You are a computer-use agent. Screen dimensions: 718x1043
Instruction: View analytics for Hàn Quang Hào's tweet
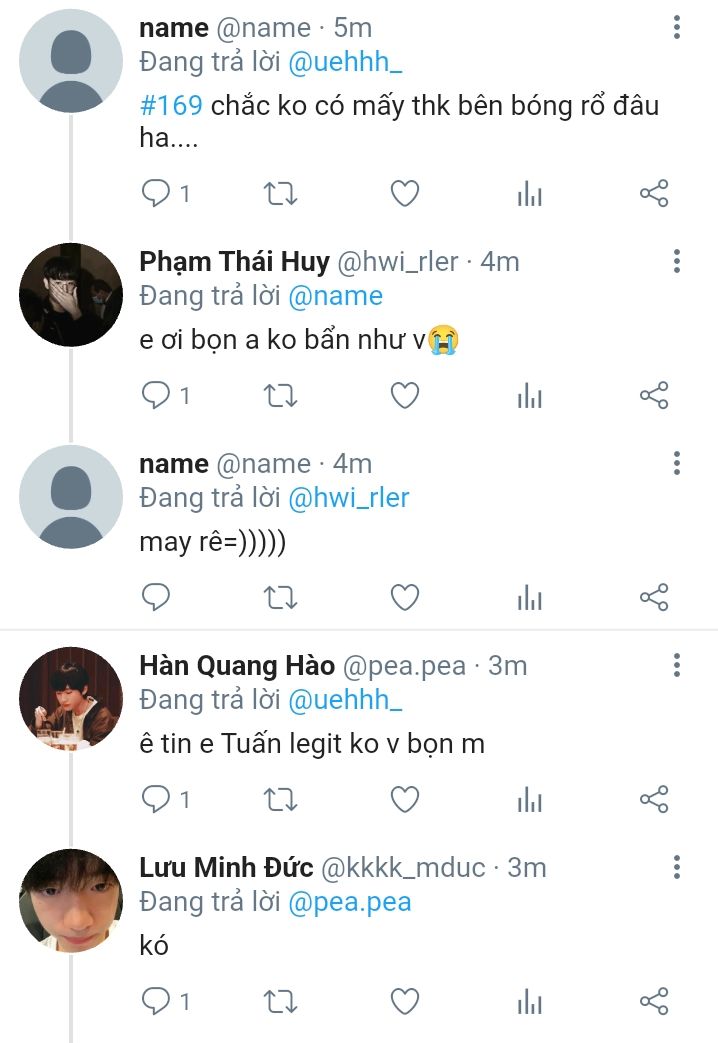(x=529, y=799)
